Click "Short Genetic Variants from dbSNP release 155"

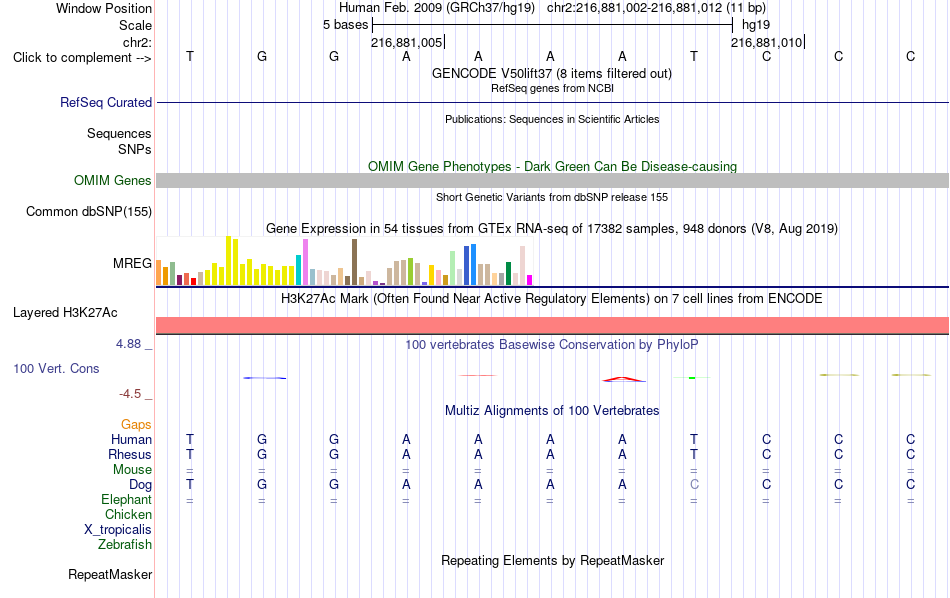pos(552,197)
